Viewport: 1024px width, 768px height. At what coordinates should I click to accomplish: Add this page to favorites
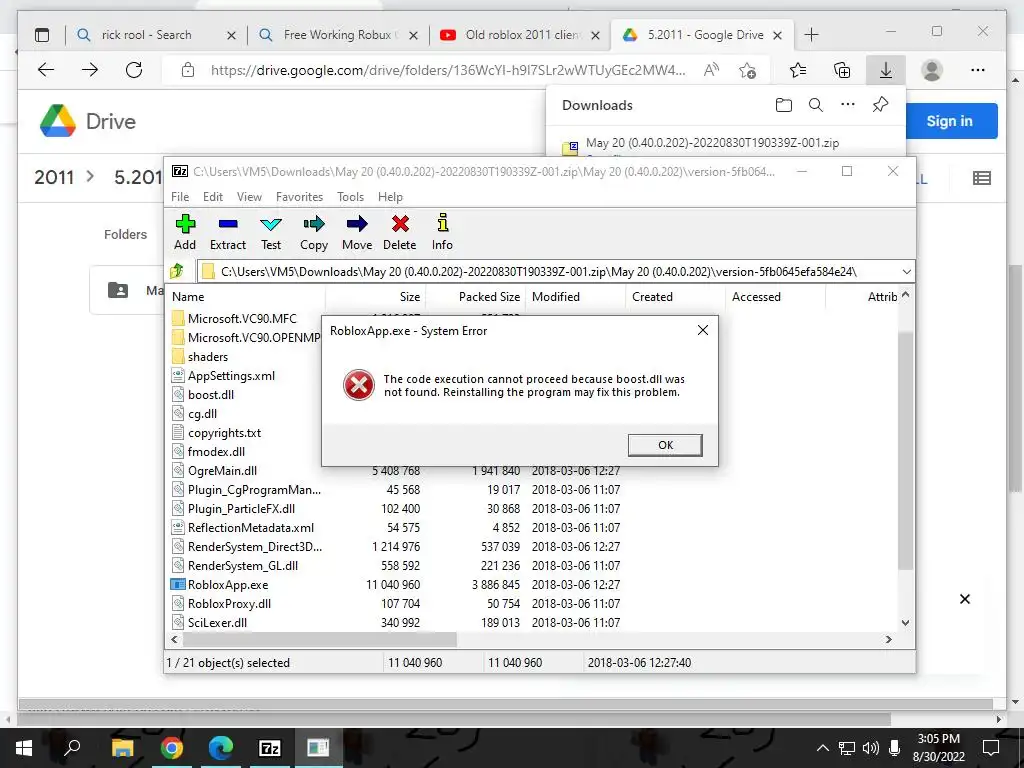[748, 70]
